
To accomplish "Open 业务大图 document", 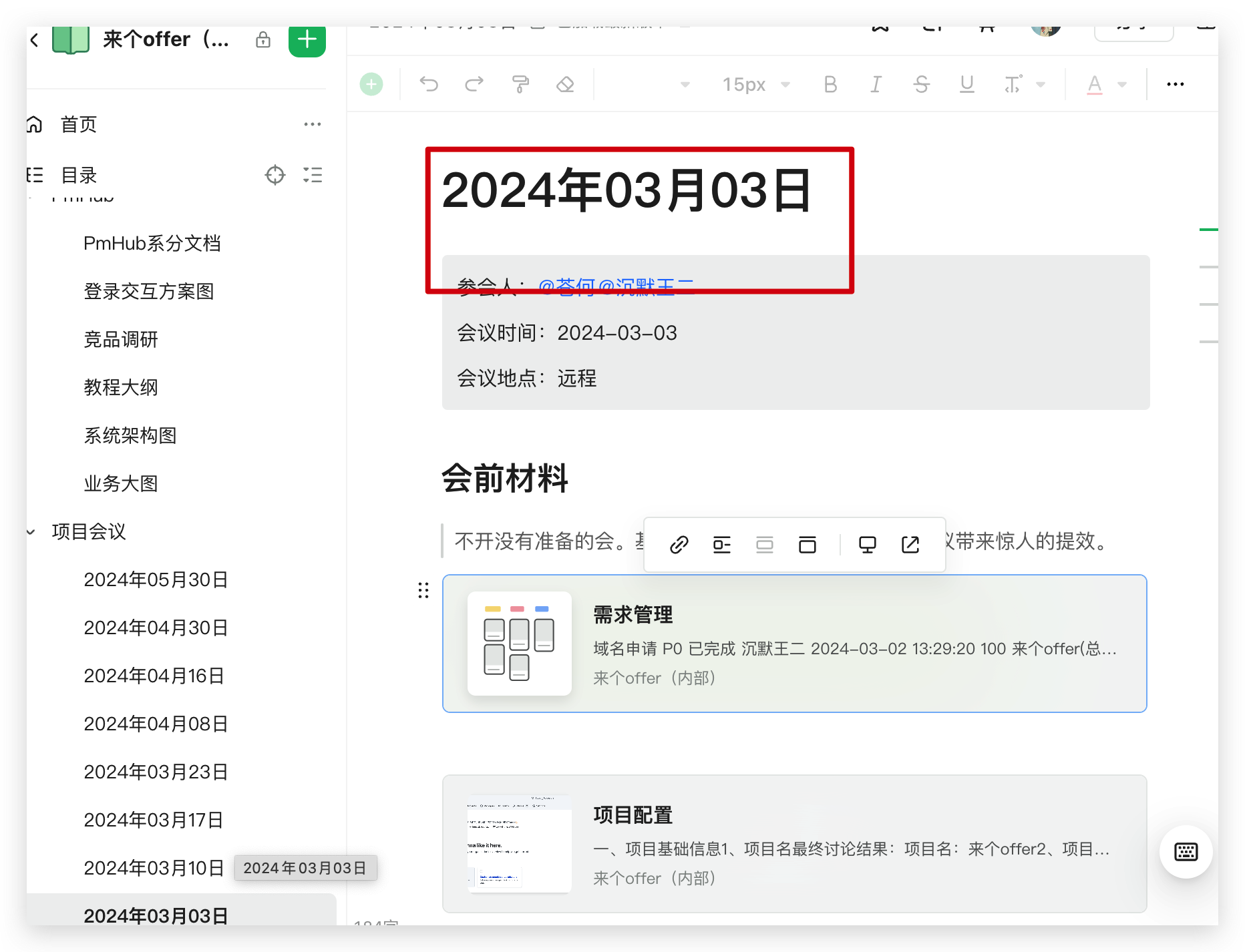I will point(121,483).
